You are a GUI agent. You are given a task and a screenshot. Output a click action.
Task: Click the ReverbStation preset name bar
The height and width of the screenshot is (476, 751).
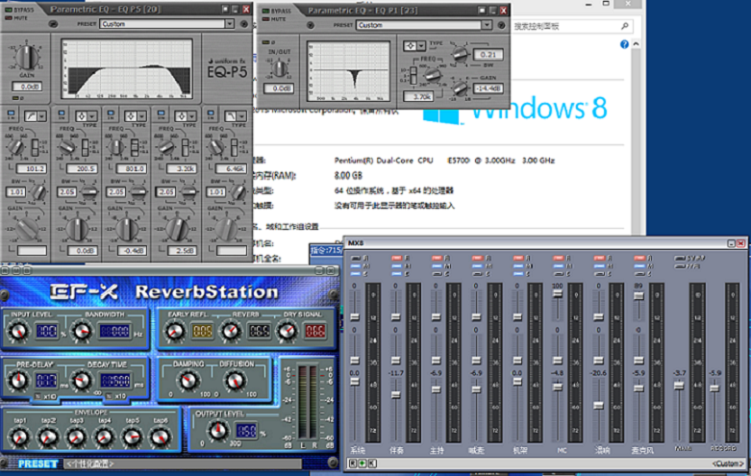(183, 464)
